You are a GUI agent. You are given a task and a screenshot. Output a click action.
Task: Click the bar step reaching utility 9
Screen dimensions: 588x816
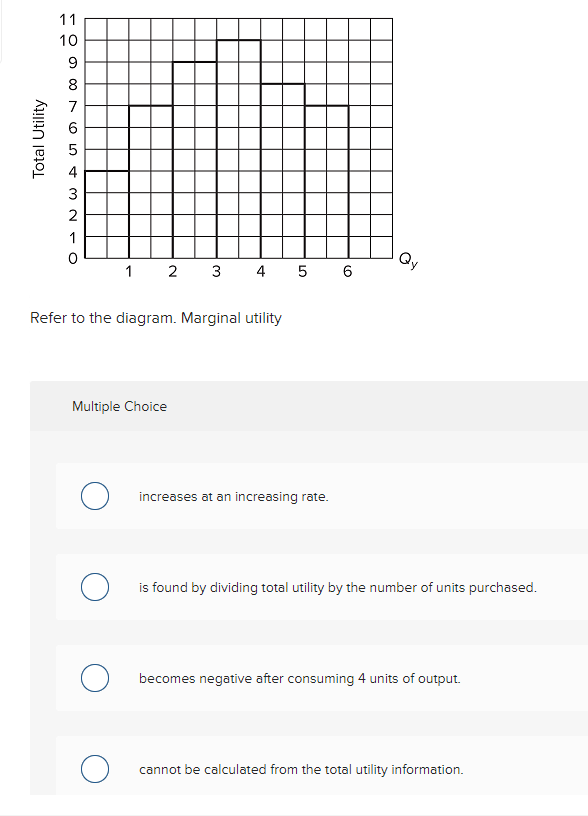(195, 61)
